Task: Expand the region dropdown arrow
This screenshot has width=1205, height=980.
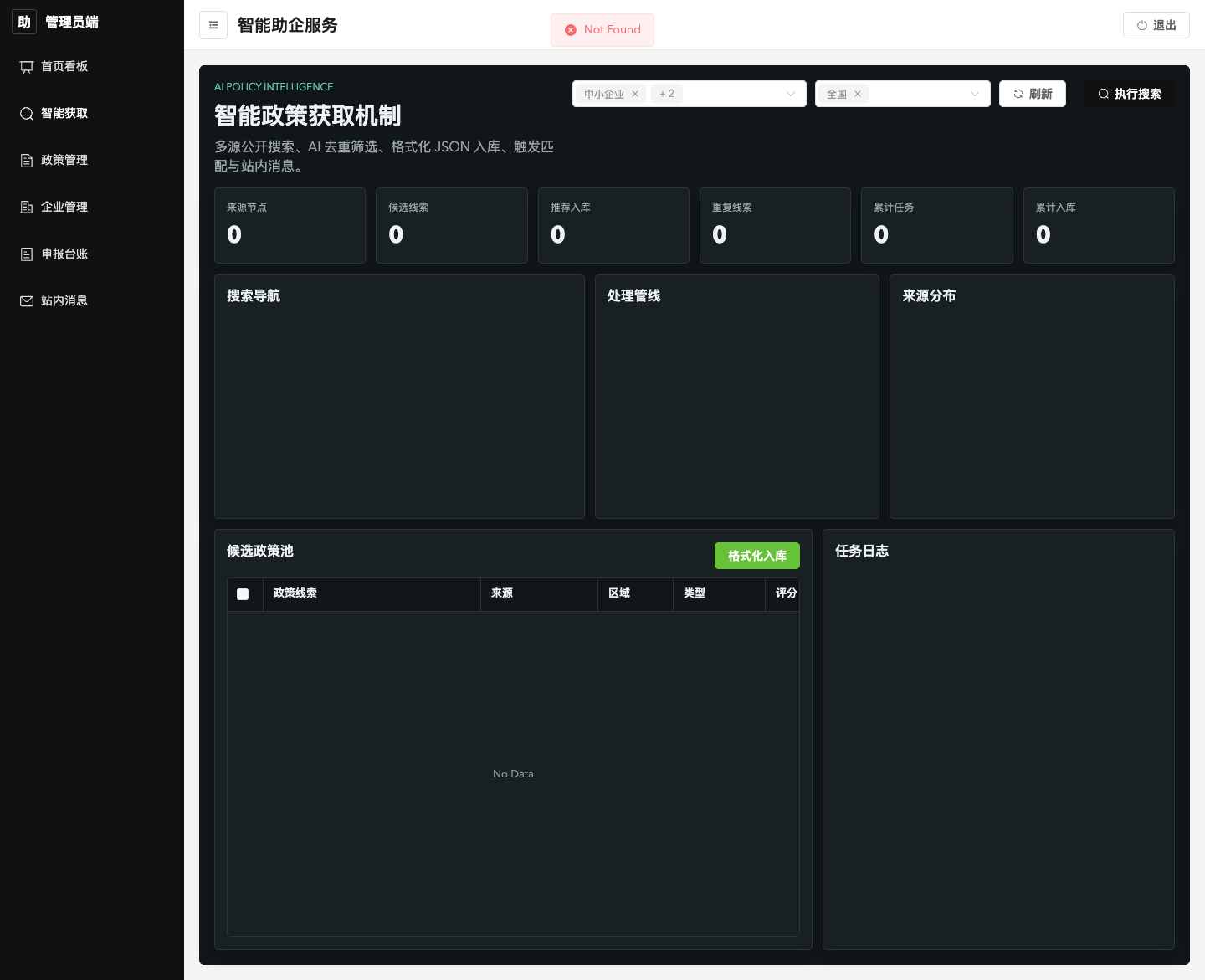Action: [975, 94]
